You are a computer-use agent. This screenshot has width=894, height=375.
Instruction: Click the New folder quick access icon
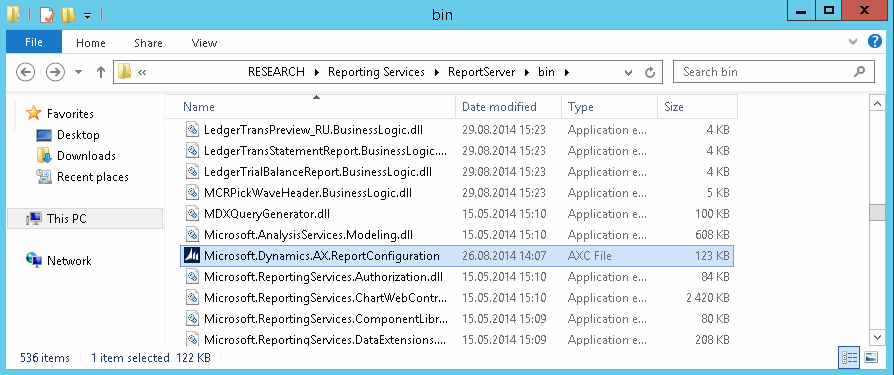point(68,15)
